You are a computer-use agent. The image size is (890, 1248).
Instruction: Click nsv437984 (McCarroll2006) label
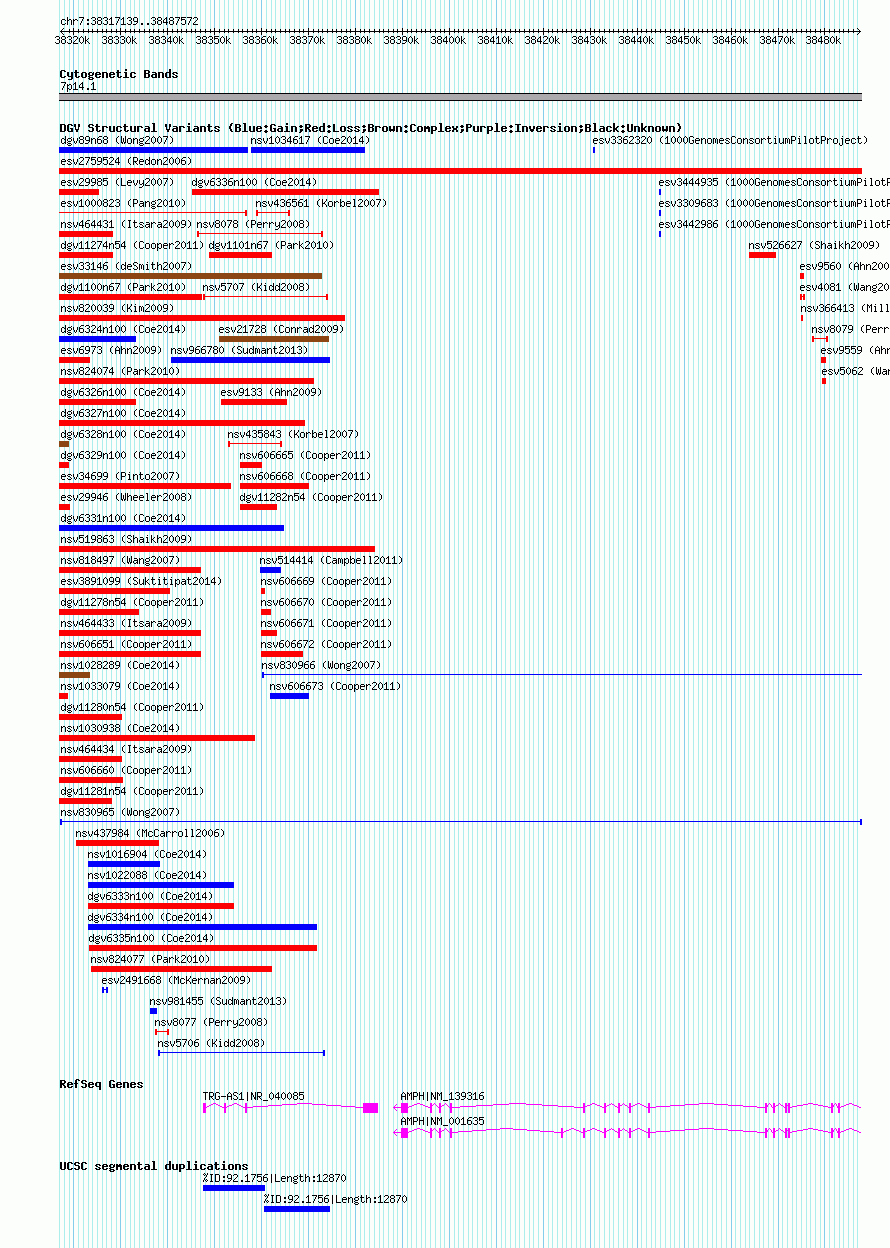coord(150,833)
